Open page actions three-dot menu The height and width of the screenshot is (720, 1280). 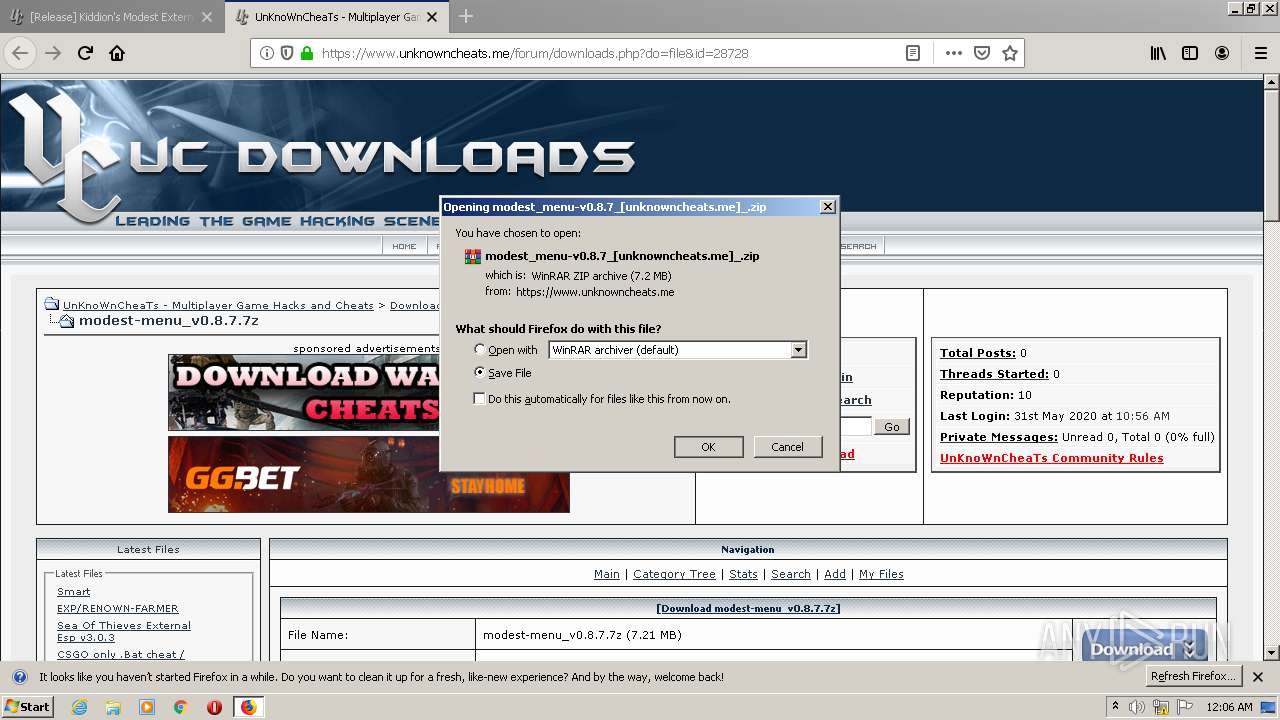click(954, 53)
